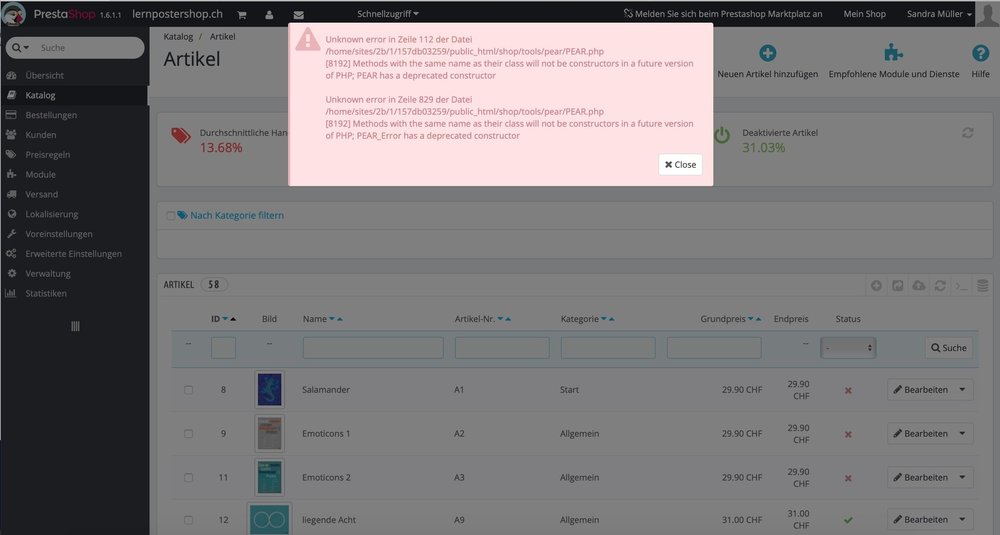Screen dimensions: 1000x535
Task: Click Neuen Artikel hinzufügen plus icon
Action: [x=767, y=53]
